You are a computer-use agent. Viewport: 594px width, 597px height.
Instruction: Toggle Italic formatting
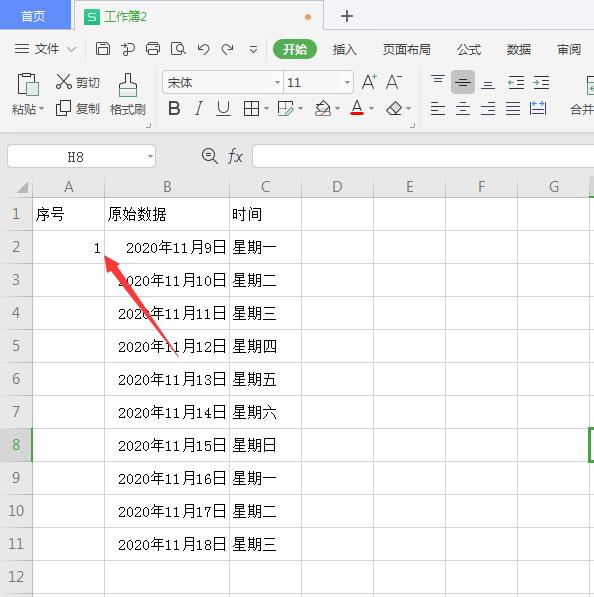[198, 109]
